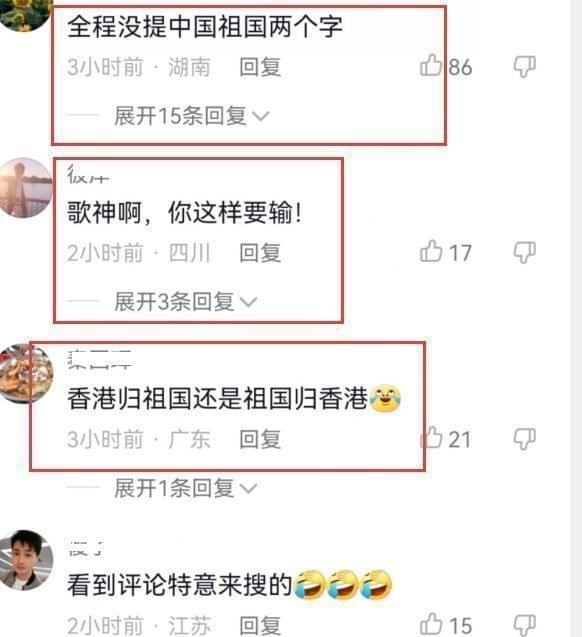582x637 pixels.
Task: Dislike the Guangdong comment
Action: [525, 439]
